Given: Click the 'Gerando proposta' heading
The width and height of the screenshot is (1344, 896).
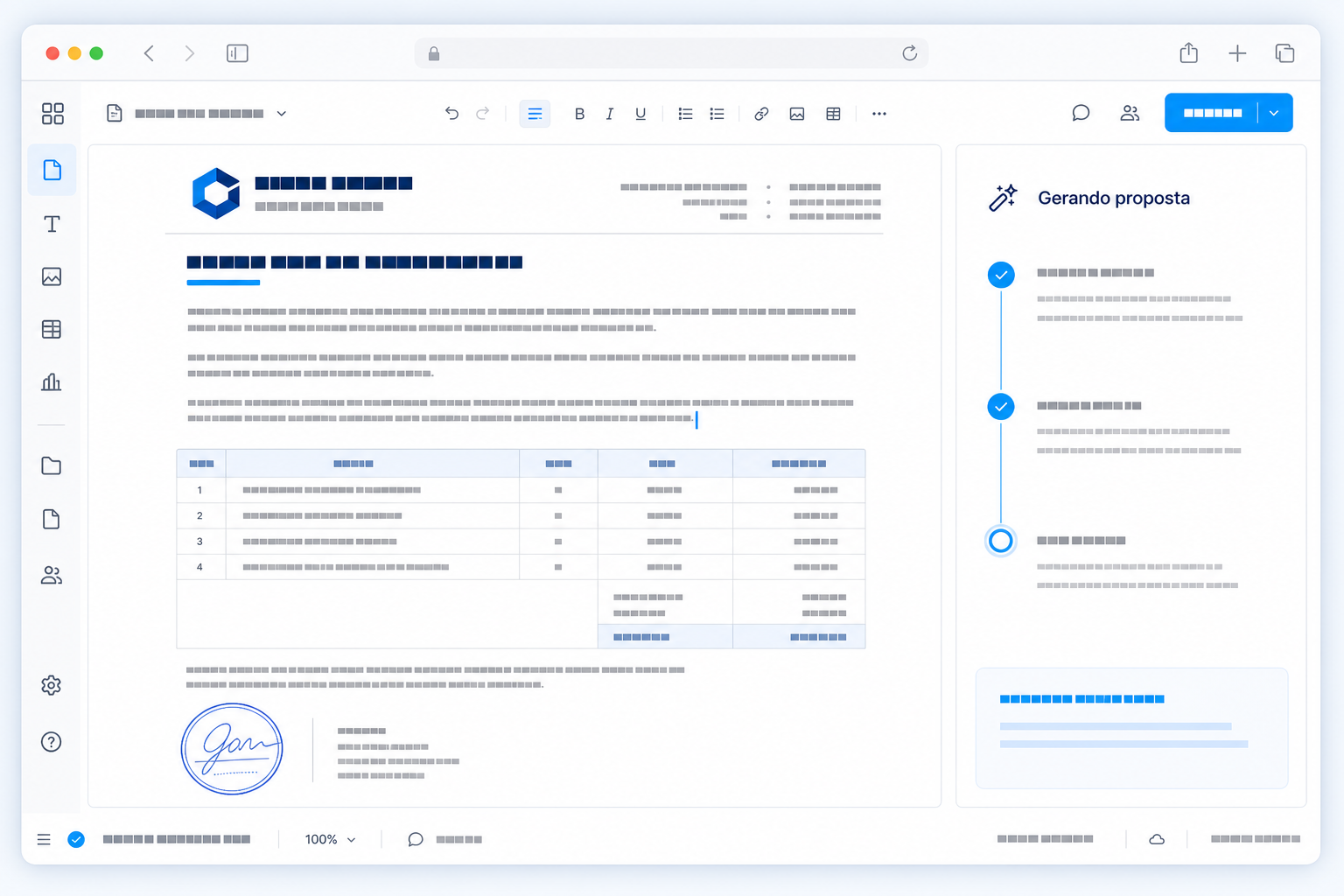Looking at the screenshot, I should pos(1114,198).
